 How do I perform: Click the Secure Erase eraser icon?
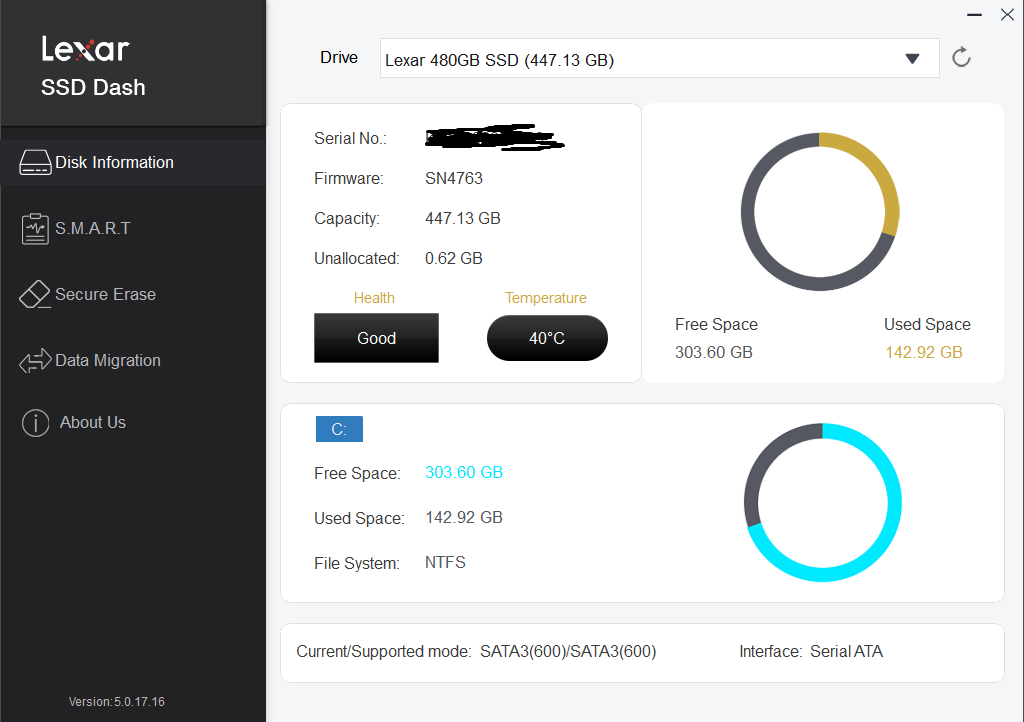(x=35, y=294)
